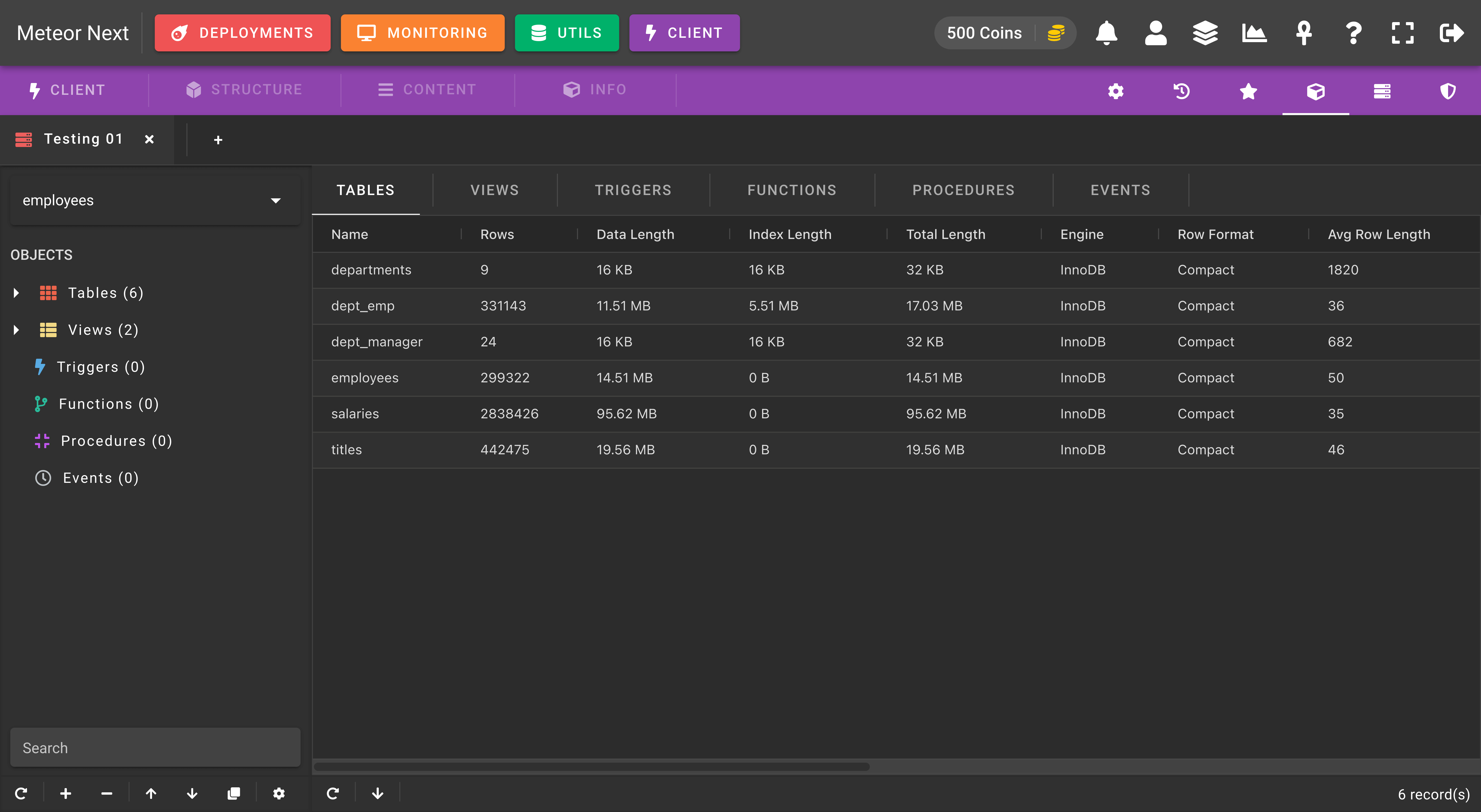This screenshot has height=812, width=1481.
Task: Open the employees database dropdown
Action: point(155,200)
